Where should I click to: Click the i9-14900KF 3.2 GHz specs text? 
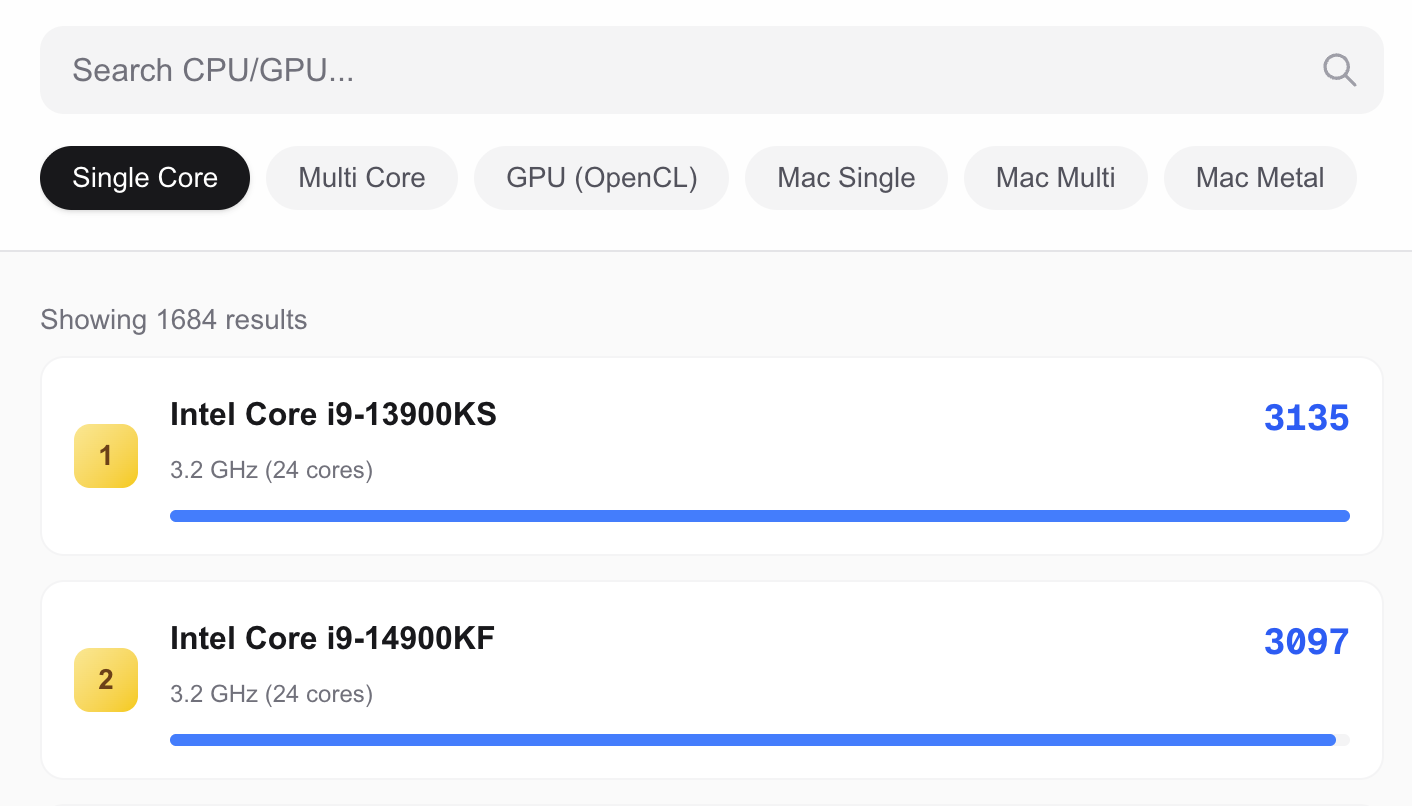[271, 694]
